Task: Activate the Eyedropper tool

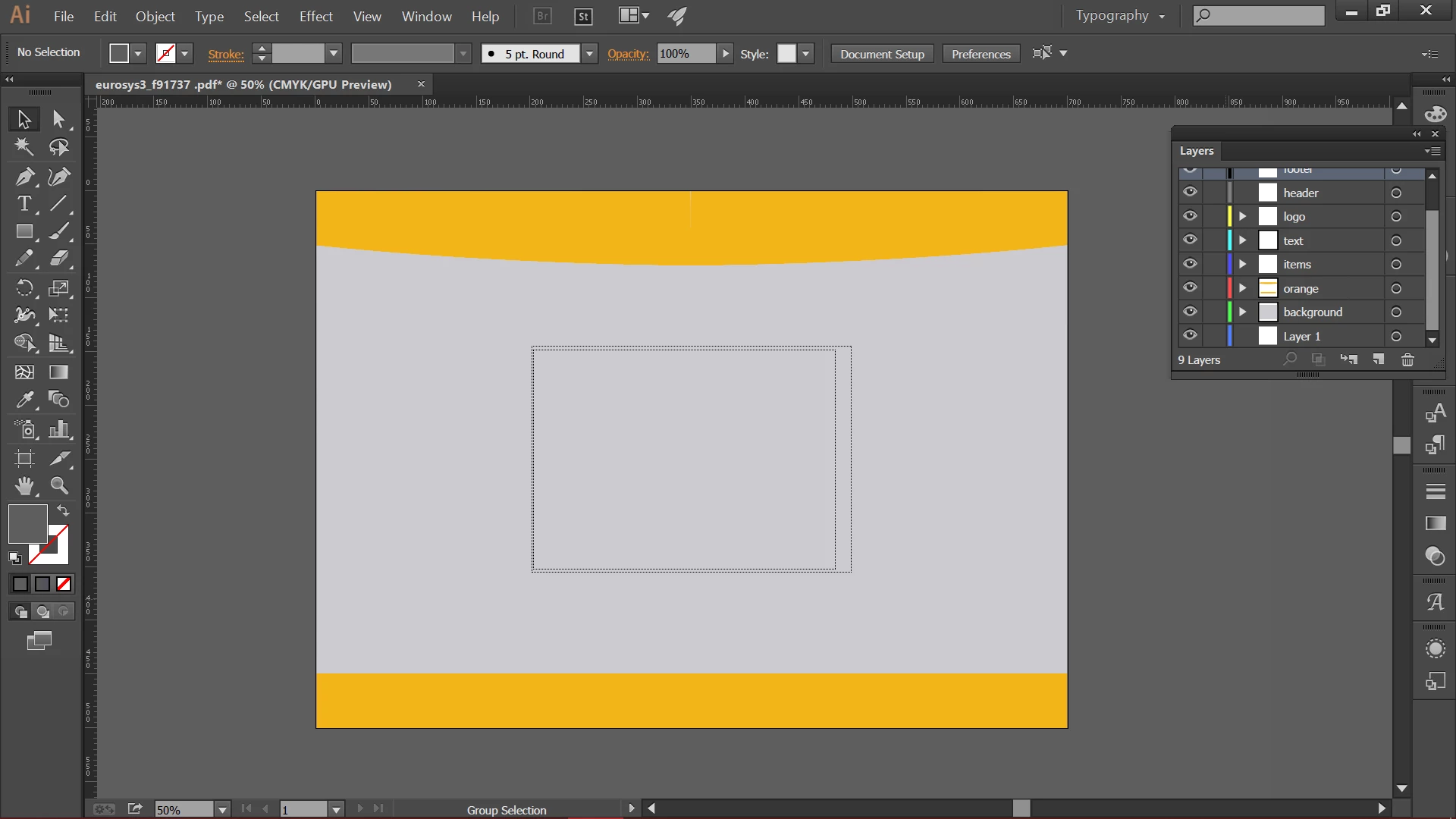Action: pyautogui.click(x=24, y=400)
